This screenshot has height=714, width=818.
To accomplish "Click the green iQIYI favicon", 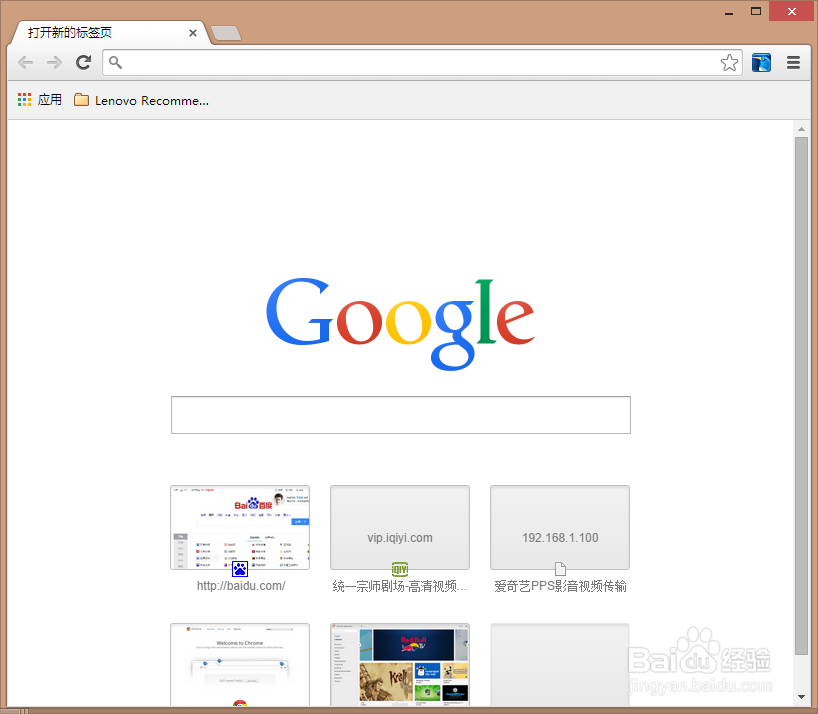I will pos(400,568).
